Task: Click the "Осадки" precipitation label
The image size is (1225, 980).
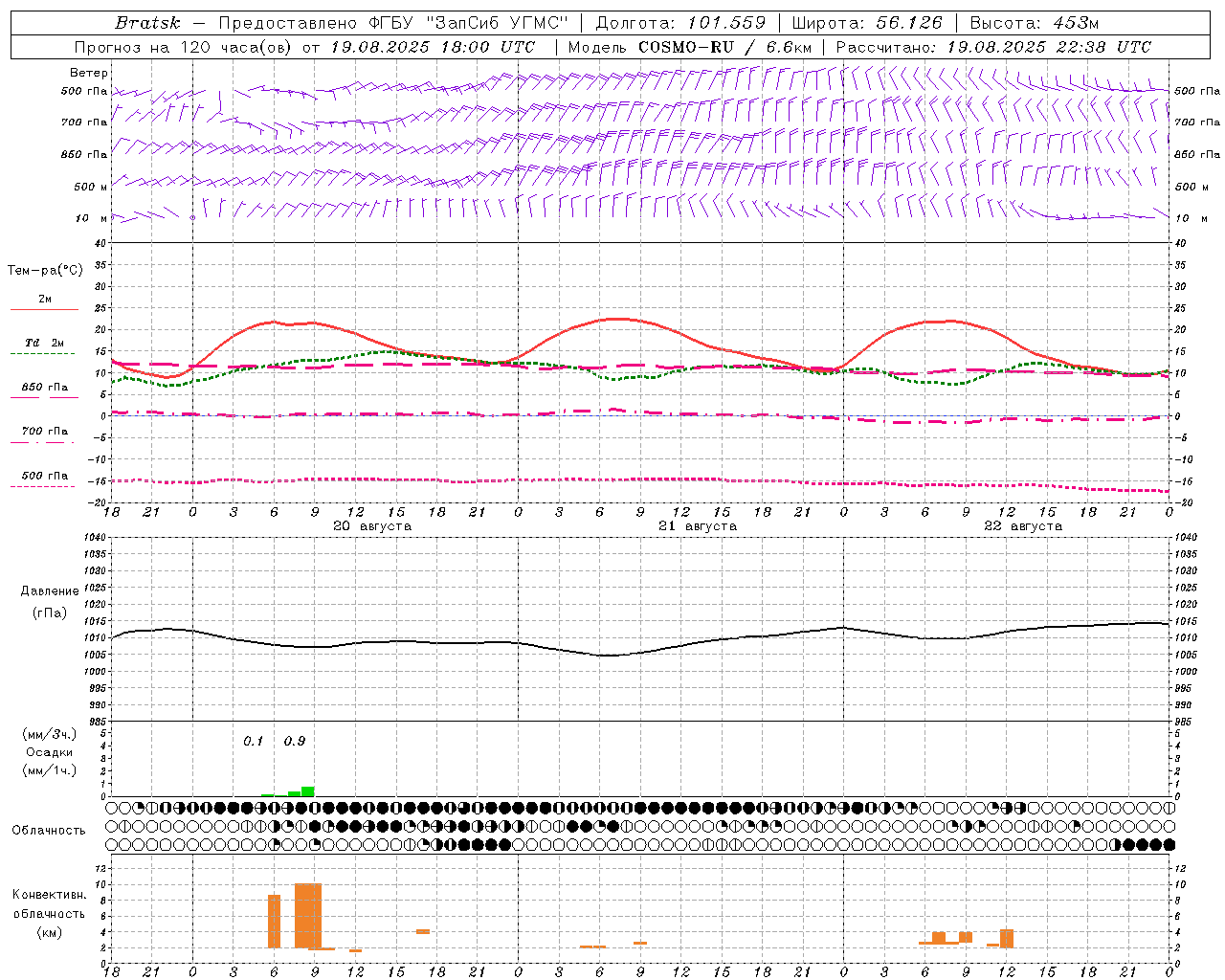Action: coord(50,752)
